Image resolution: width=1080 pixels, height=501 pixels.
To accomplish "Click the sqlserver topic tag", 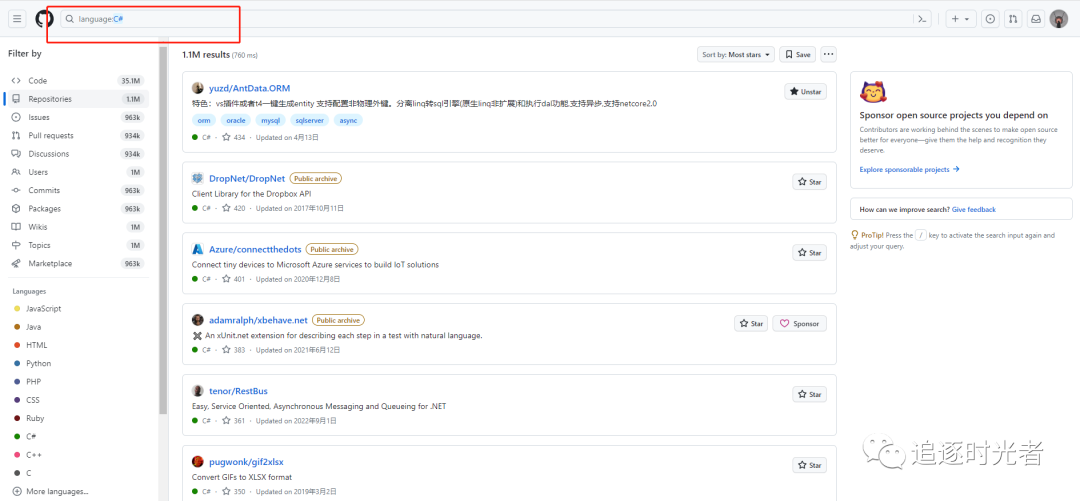I will click(x=309, y=120).
